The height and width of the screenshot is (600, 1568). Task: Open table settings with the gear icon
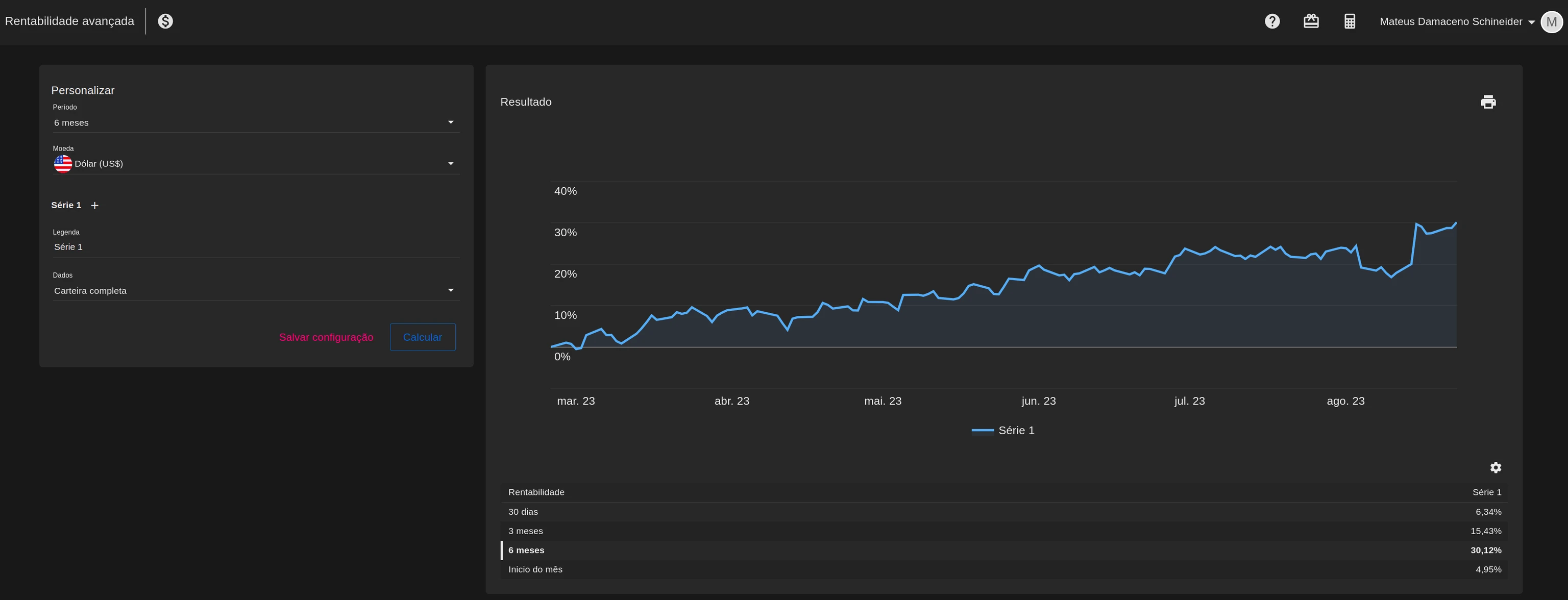[1495, 467]
